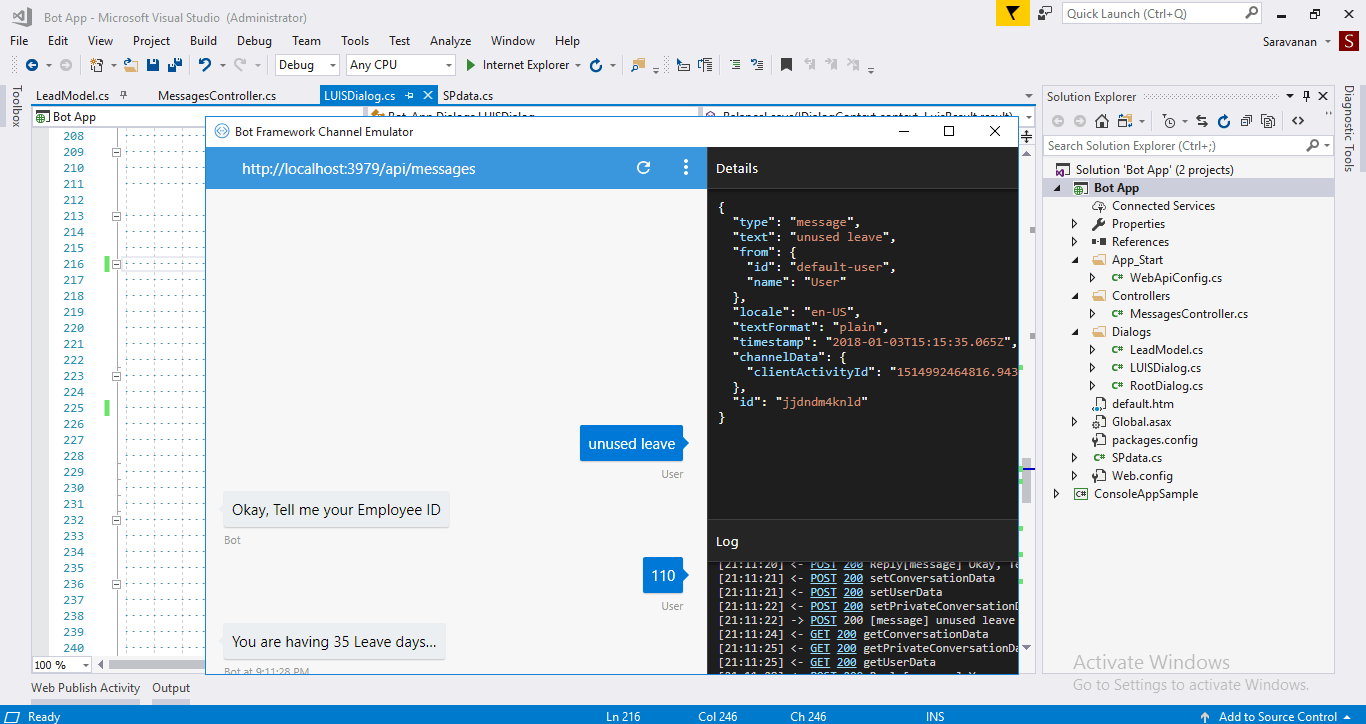Click the Quick Launch search magnifier icon
1366x724 pixels.
tap(1252, 13)
